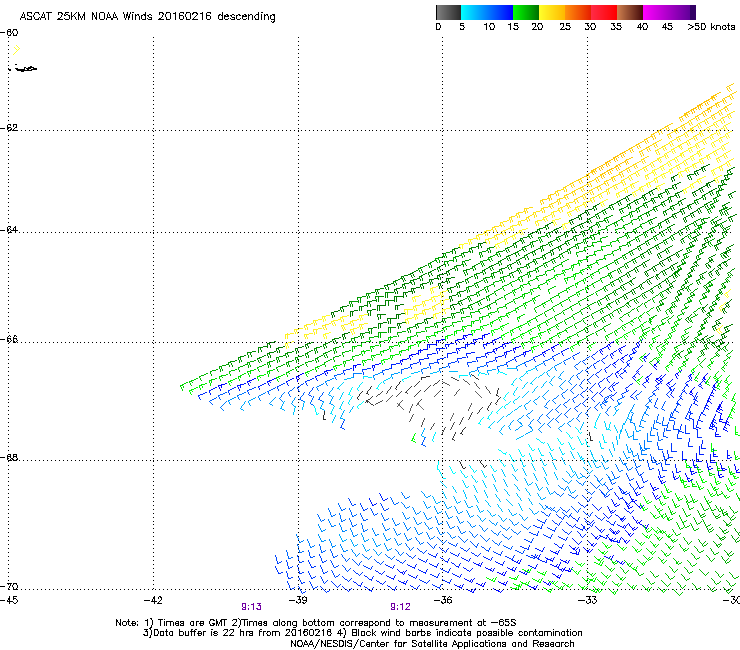Click the orange 25-30 knots color swatch
Screen dimensions: 740x650
[x=578, y=12]
